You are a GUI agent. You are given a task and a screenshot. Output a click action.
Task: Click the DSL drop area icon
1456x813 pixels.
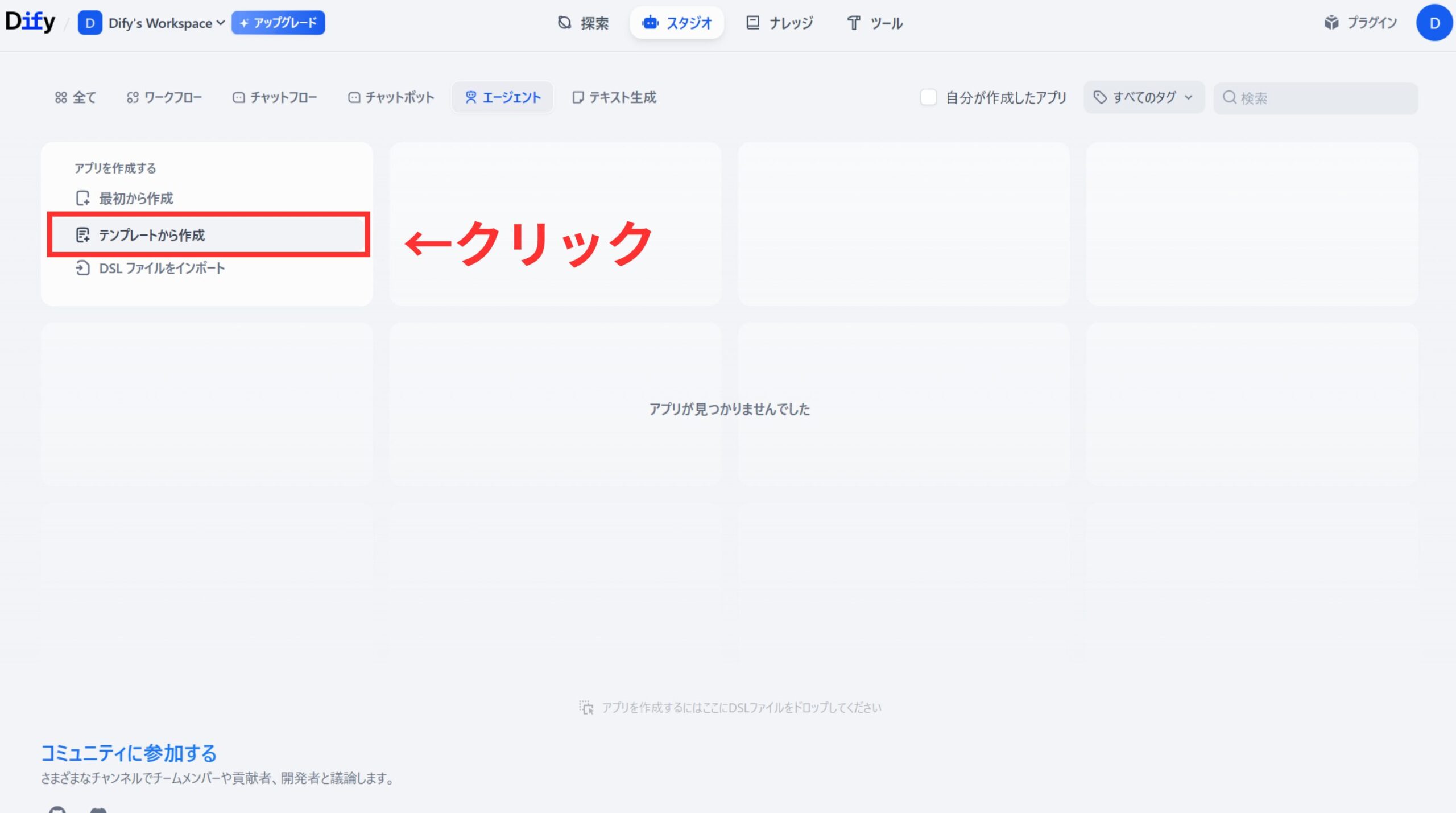click(586, 707)
